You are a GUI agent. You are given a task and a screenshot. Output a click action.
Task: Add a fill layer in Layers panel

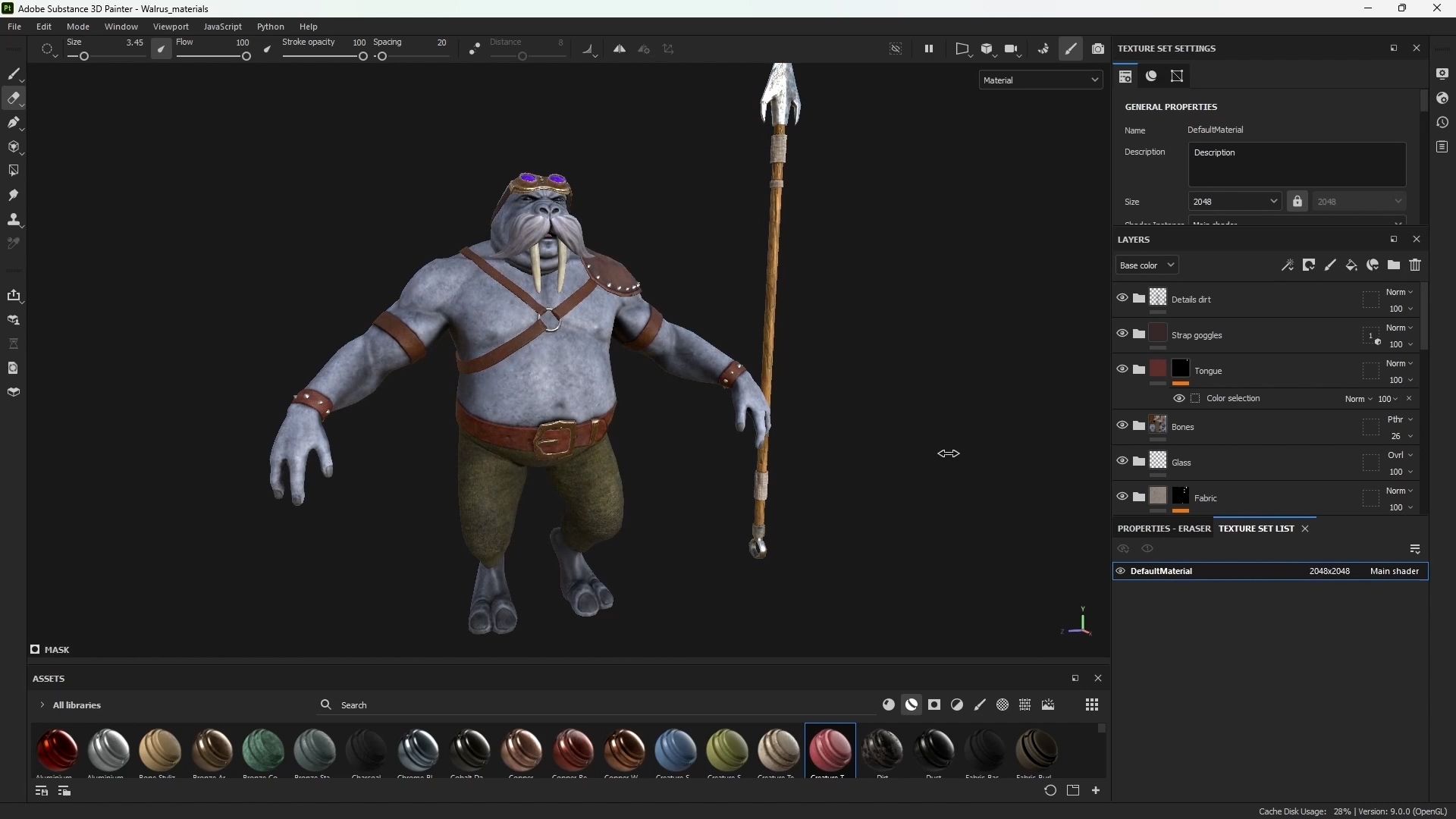point(1351,265)
